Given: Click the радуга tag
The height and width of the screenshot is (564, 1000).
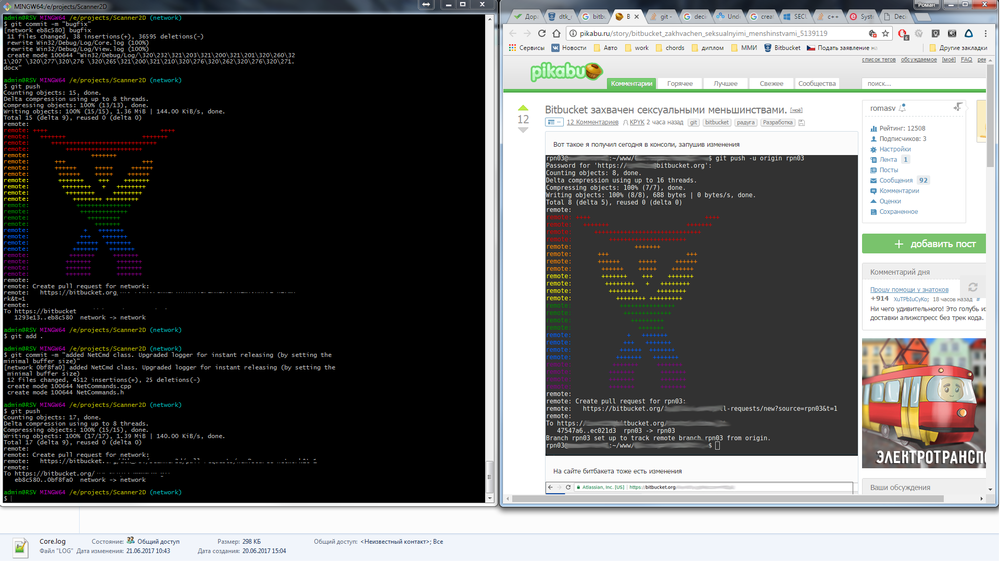Looking at the screenshot, I should [745, 122].
